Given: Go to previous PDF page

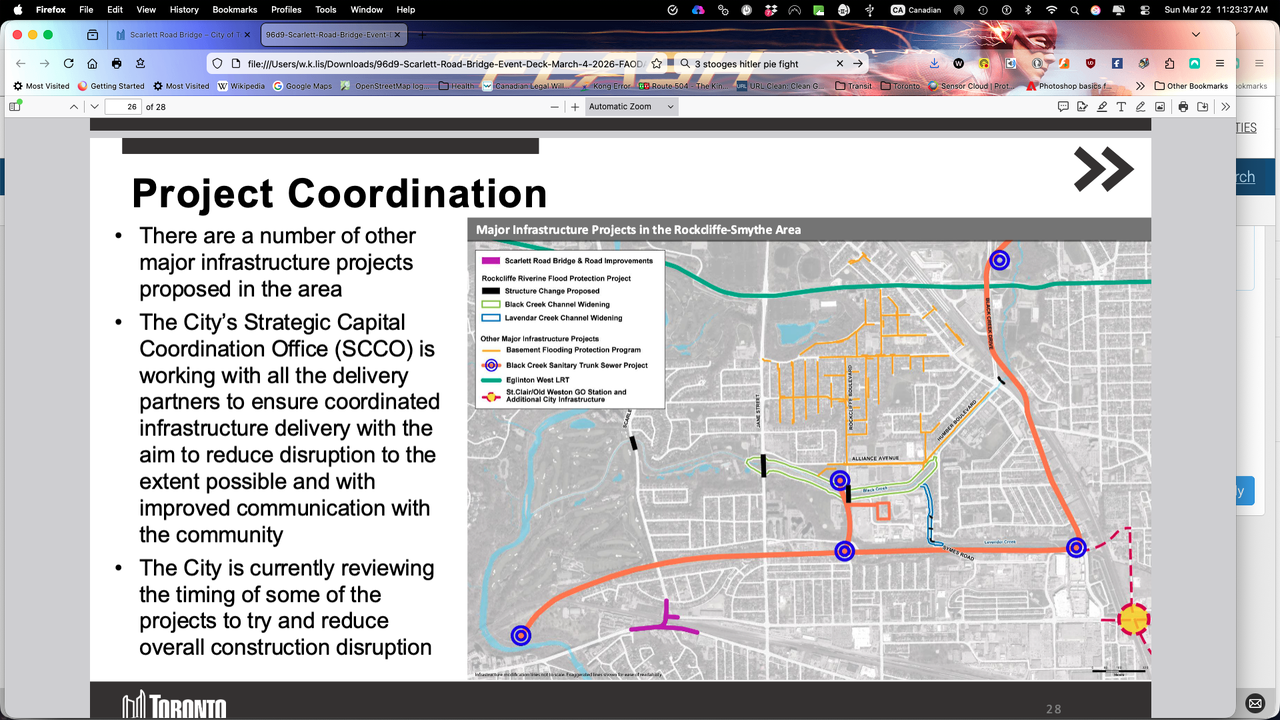Looking at the screenshot, I should (74, 106).
